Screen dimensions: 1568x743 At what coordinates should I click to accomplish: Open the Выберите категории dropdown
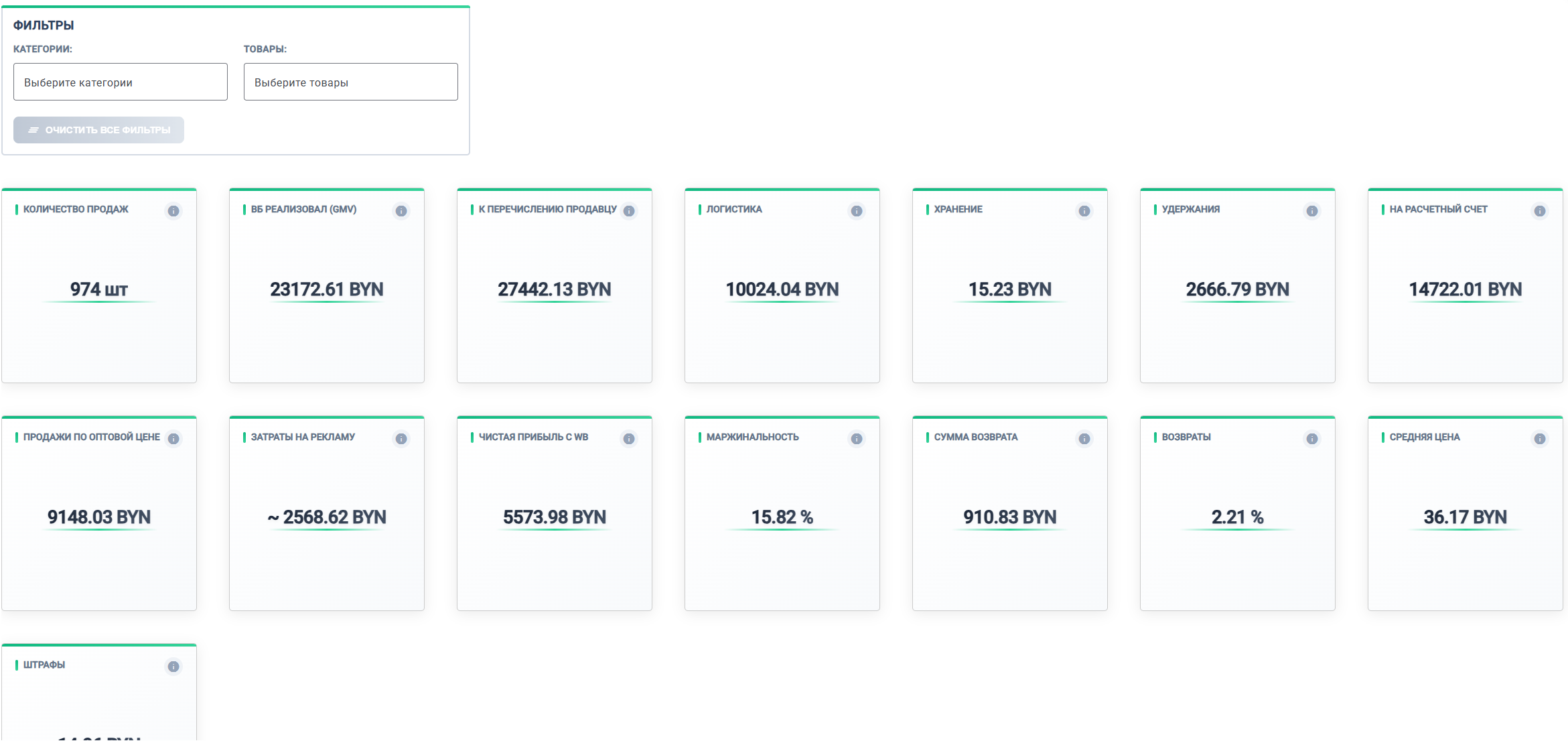coord(120,81)
